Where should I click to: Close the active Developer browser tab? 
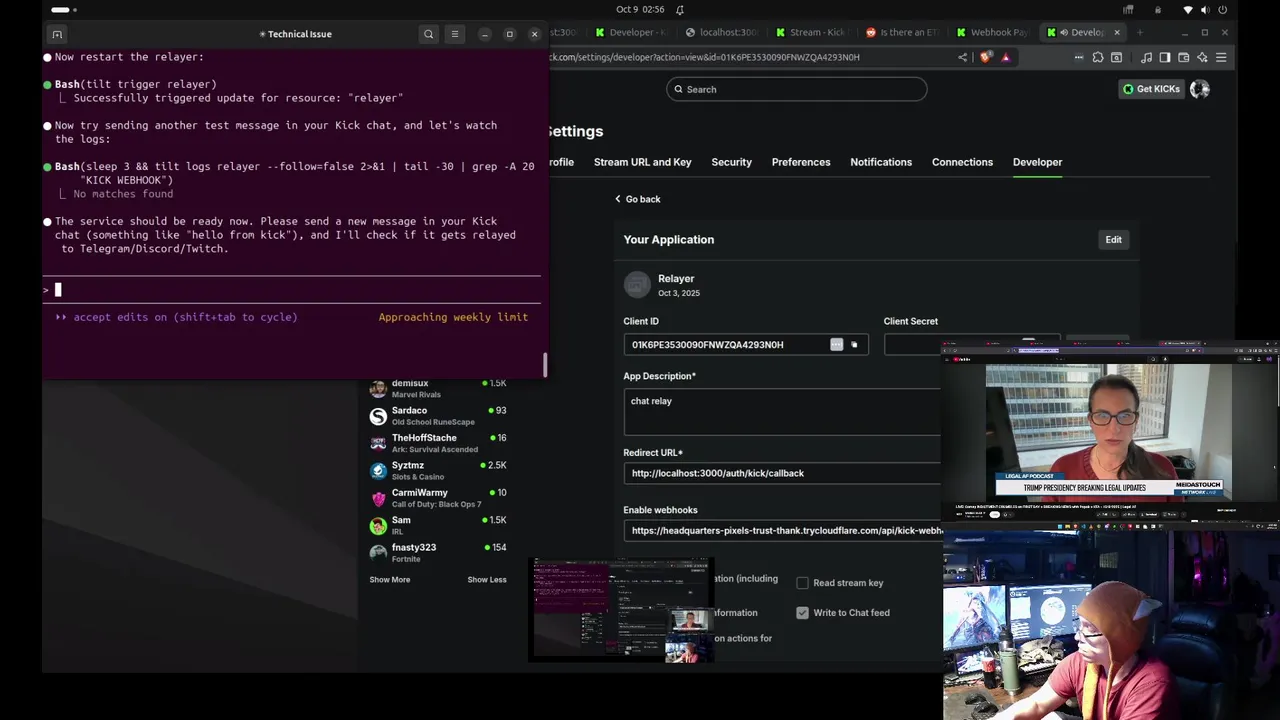1117,33
